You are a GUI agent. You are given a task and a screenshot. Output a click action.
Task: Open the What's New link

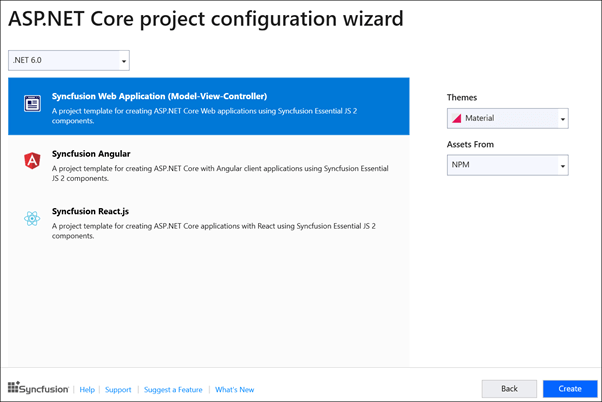pyautogui.click(x=234, y=389)
